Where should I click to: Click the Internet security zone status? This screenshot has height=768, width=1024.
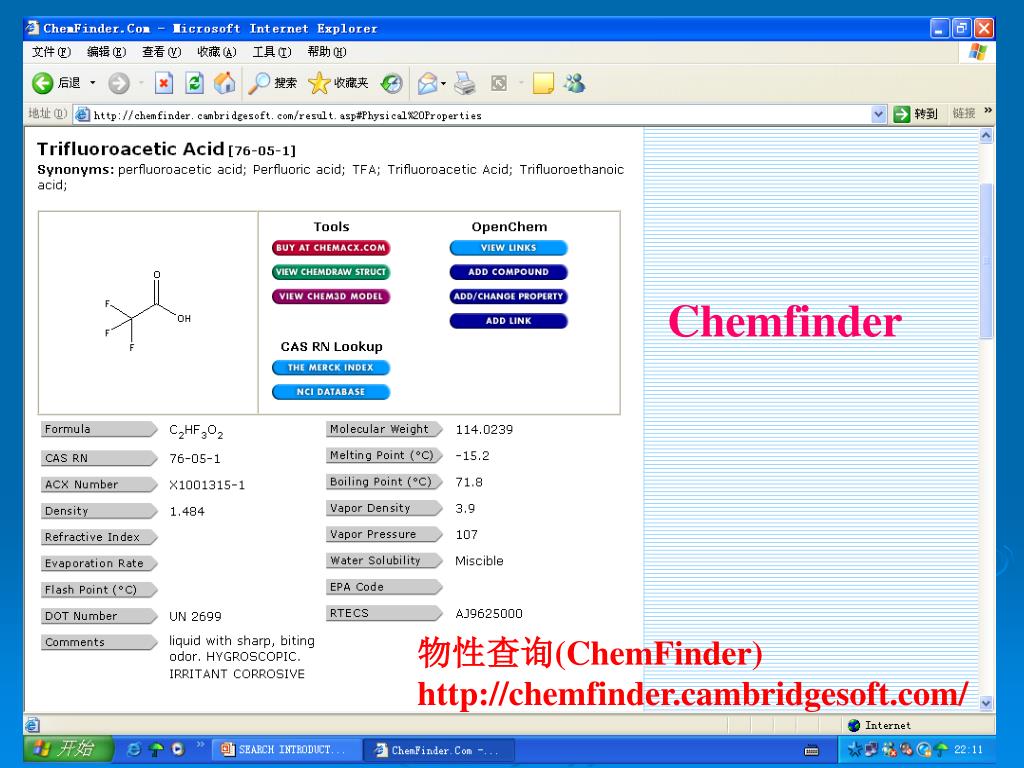880,725
